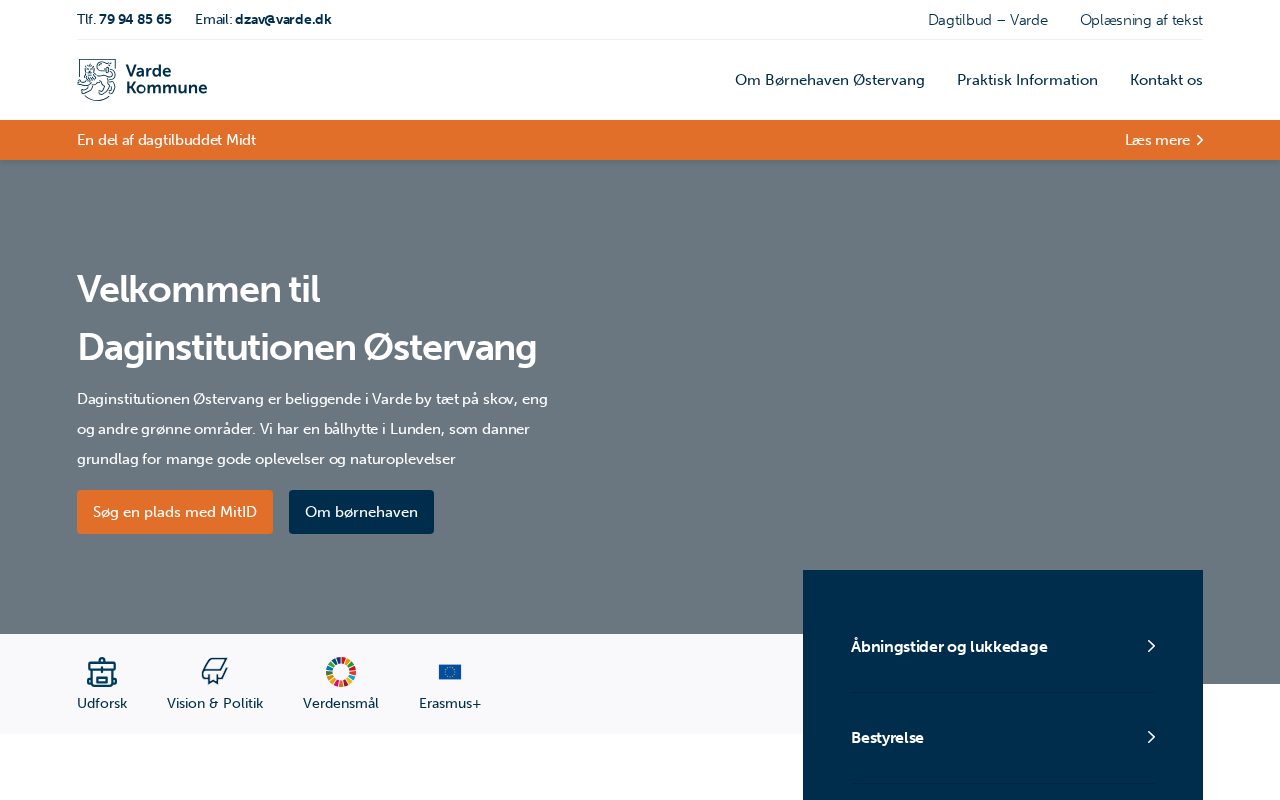Call phone number 79 94 85 65
Image resolution: width=1280 pixels, height=800 pixels.
pyautogui.click(x=135, y=20)
